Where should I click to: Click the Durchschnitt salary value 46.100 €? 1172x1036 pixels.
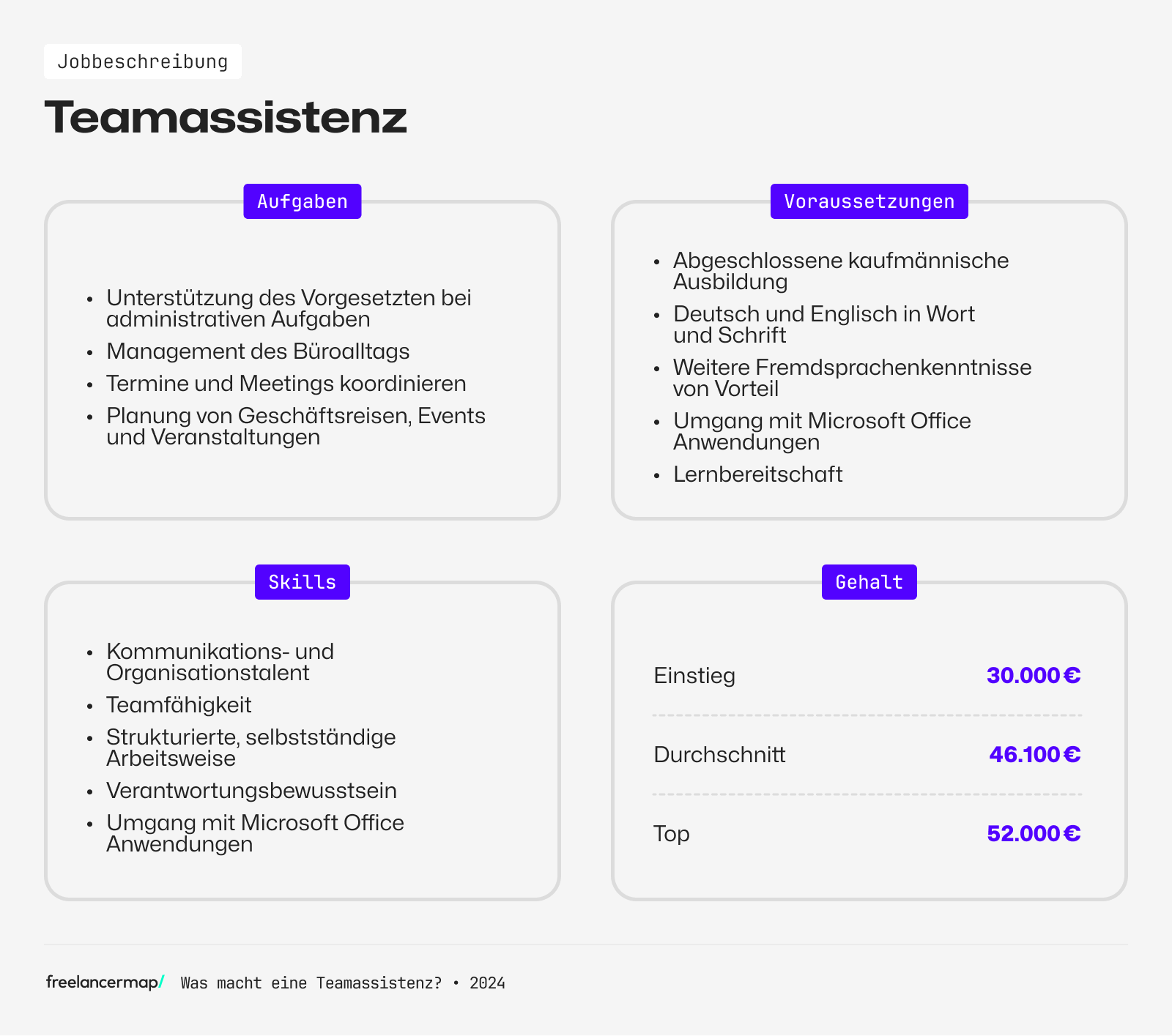pos(1034,754)
